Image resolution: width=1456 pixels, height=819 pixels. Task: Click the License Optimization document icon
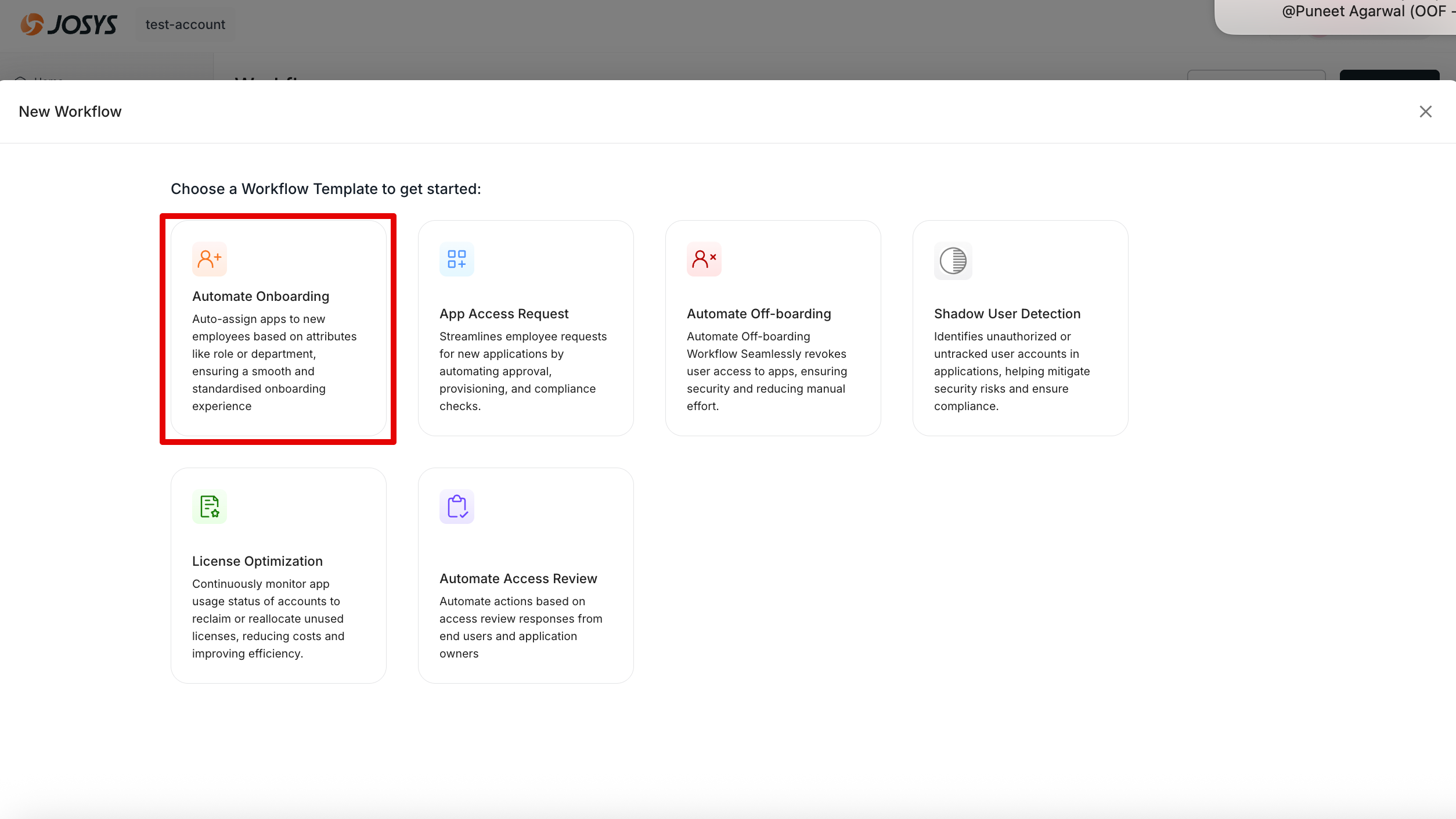click(210, 507)
